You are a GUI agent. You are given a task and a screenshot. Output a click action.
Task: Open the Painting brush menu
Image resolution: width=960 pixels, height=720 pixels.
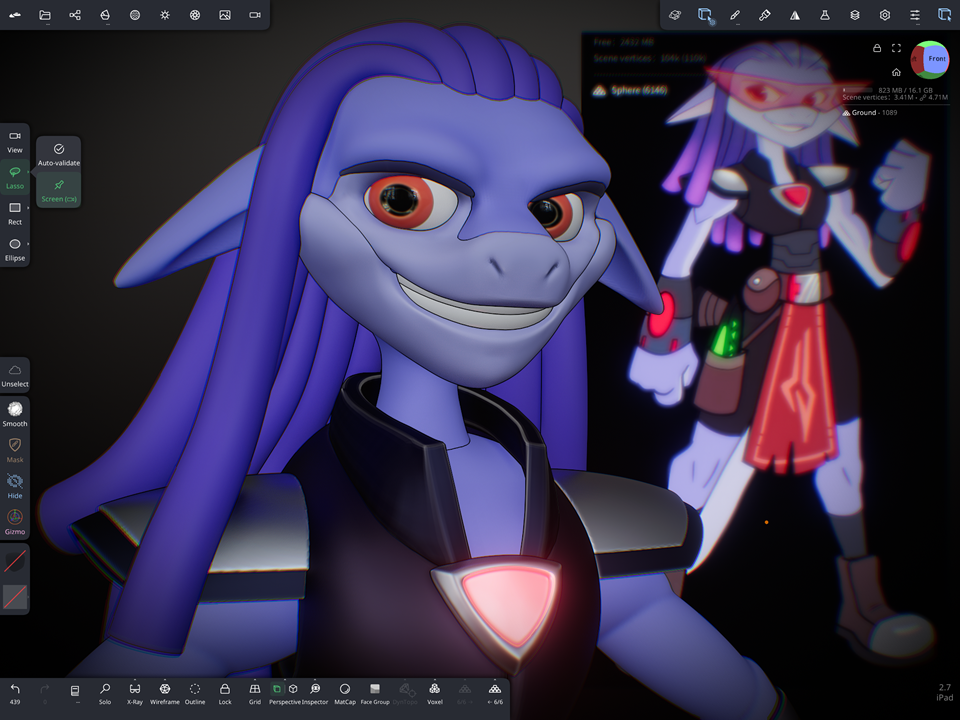[765, 15]
